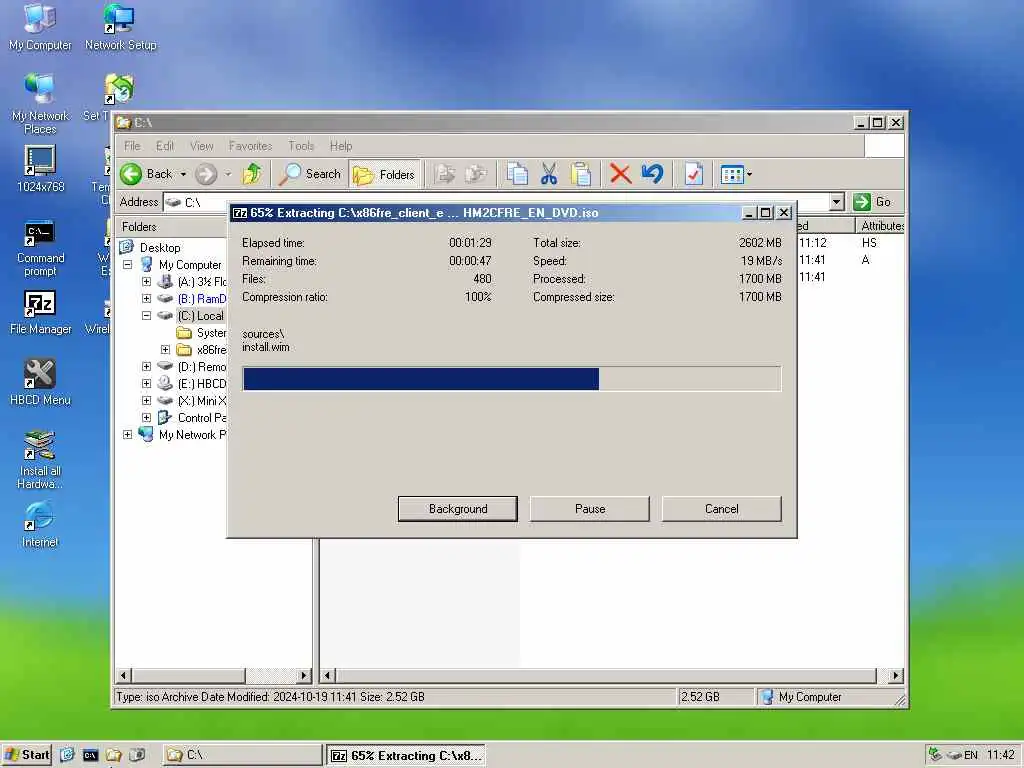This screenshot has width=1024, height=768.
Task: Open the Forward history dropdown arrow
Action: [228, 174]
